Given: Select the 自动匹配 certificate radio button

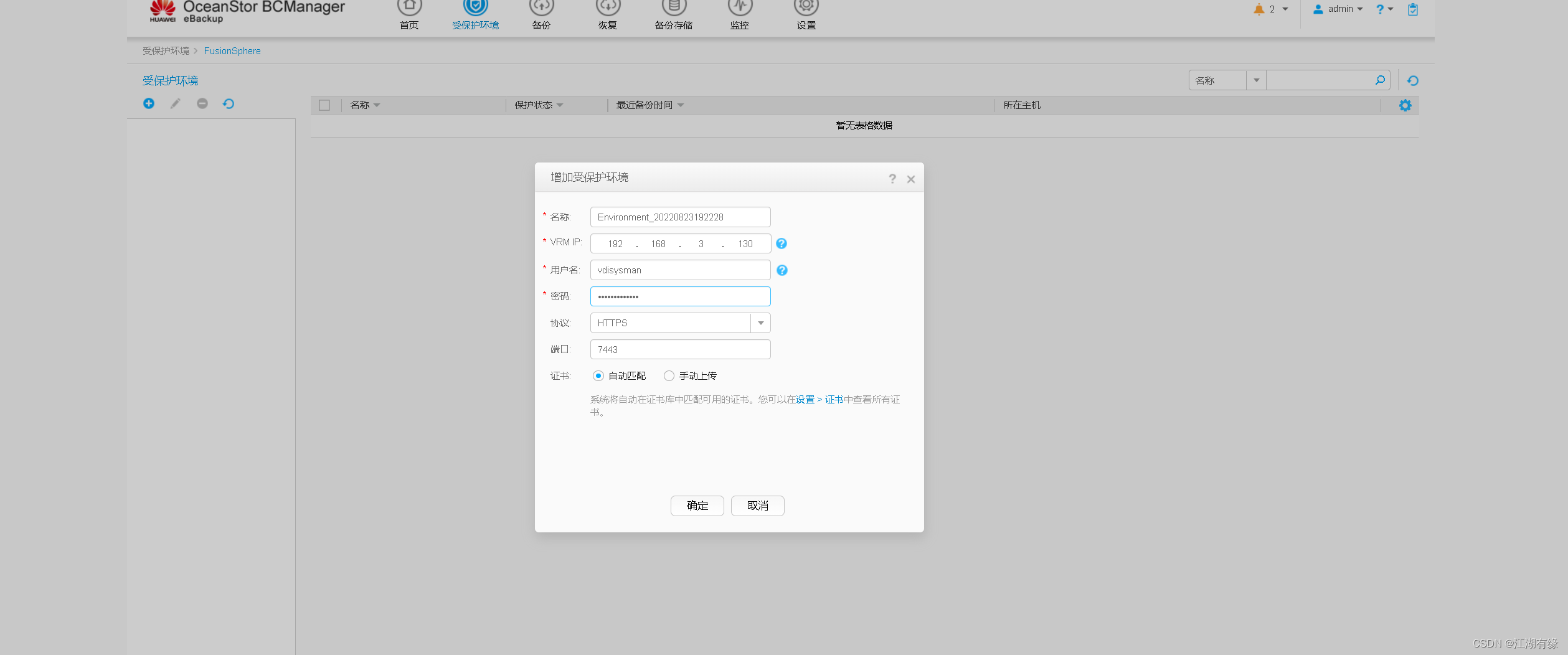Looking at the screenshot, I should [598, 375].
